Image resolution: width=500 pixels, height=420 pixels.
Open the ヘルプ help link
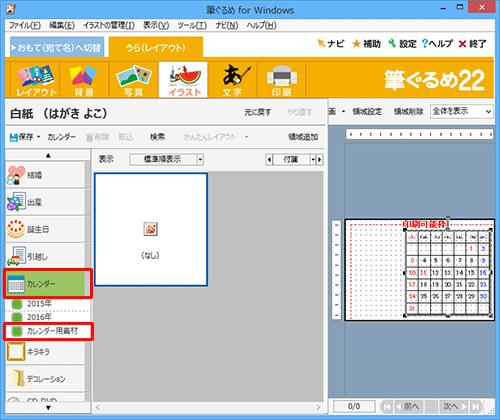click(x=437, y=44)
